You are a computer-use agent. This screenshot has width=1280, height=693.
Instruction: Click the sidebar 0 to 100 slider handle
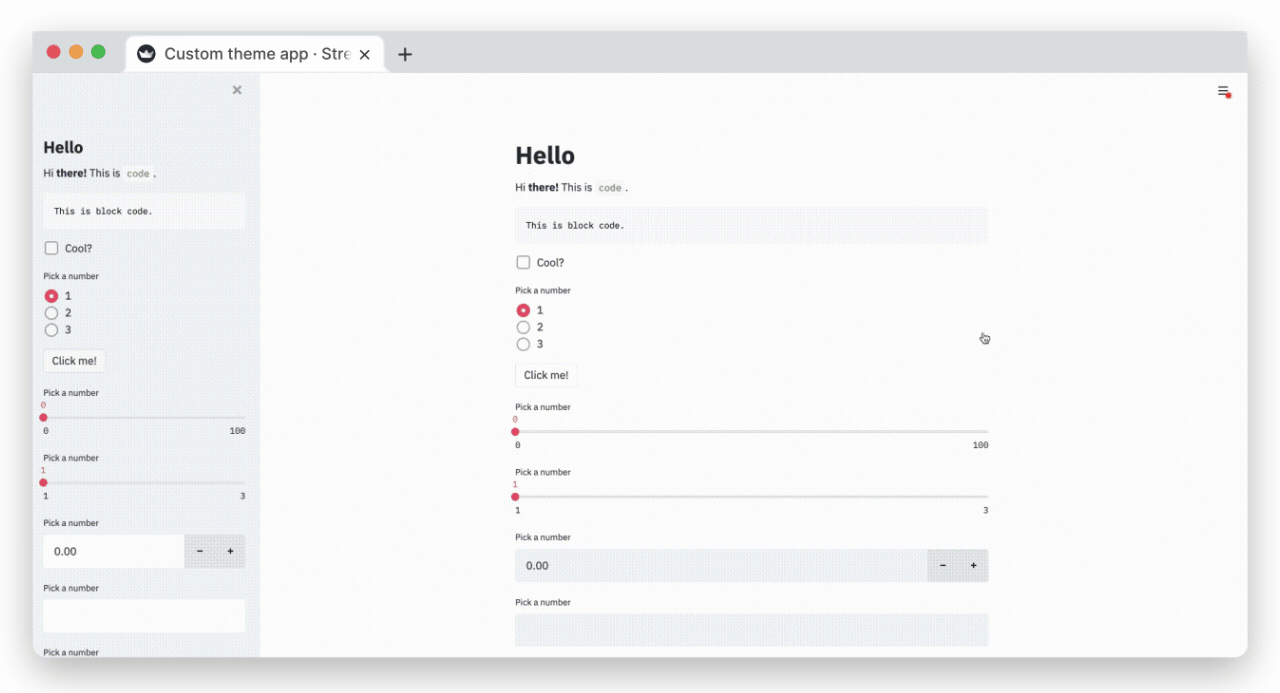[43, 417]
